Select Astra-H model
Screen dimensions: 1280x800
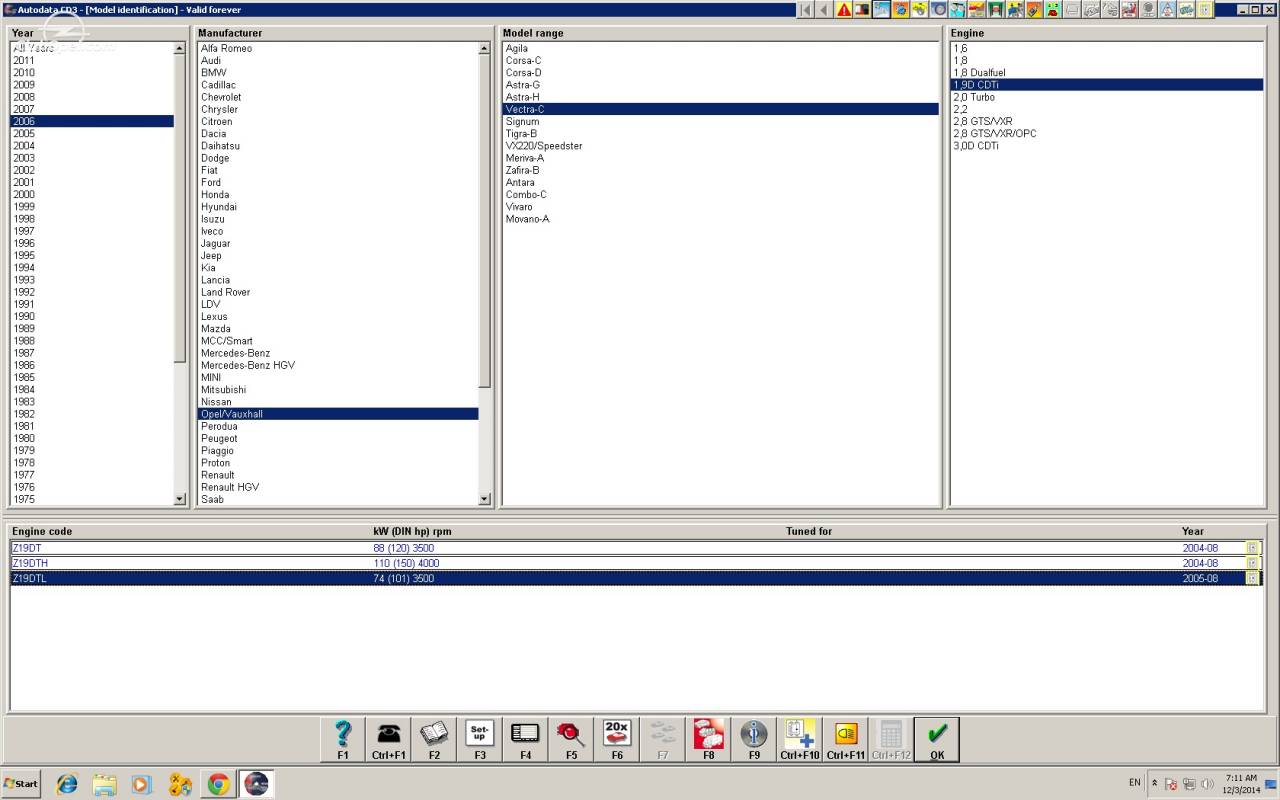point(721,97)
